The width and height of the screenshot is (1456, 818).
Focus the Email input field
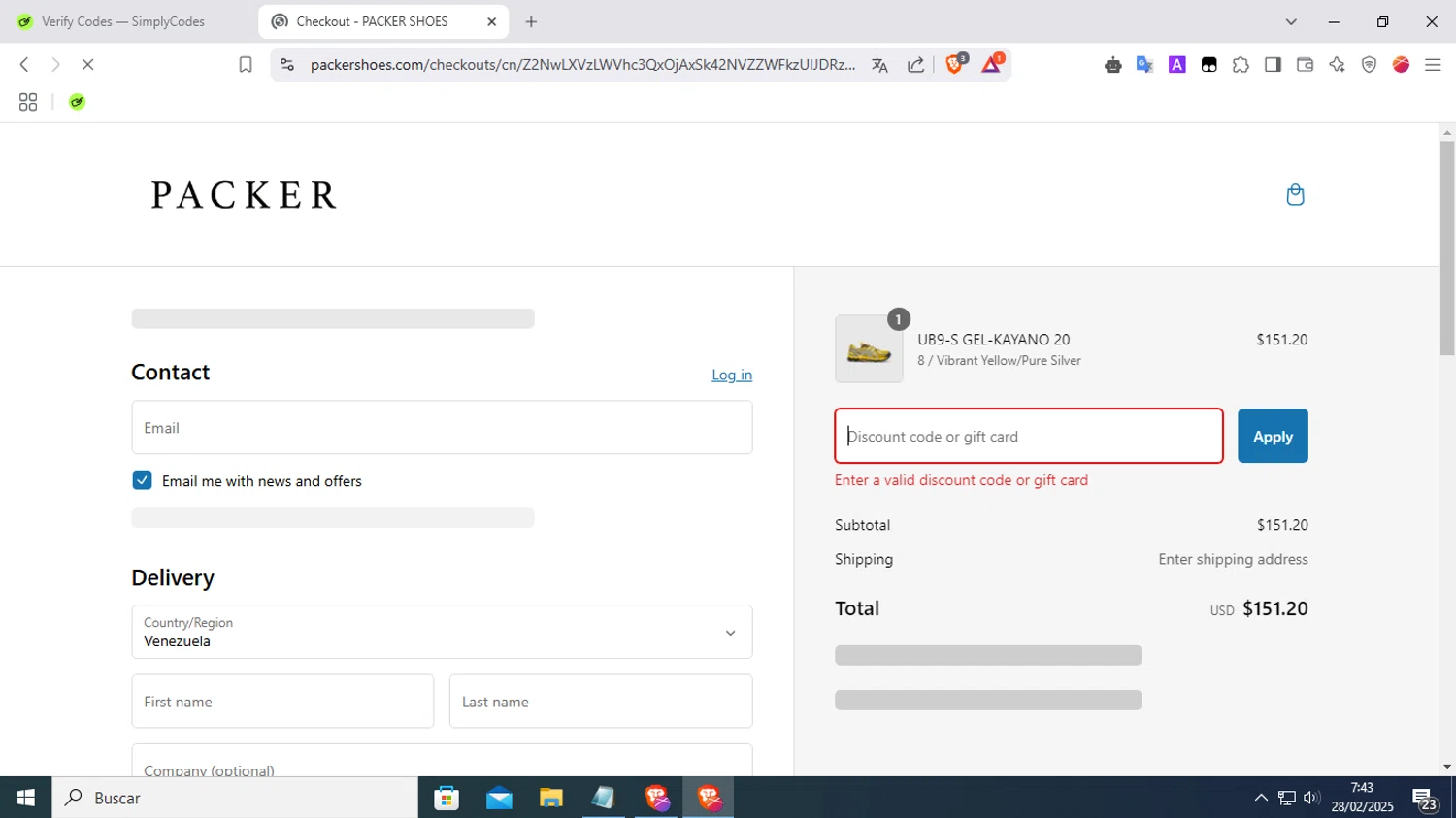pyautogui.click(x=442, y=427)
